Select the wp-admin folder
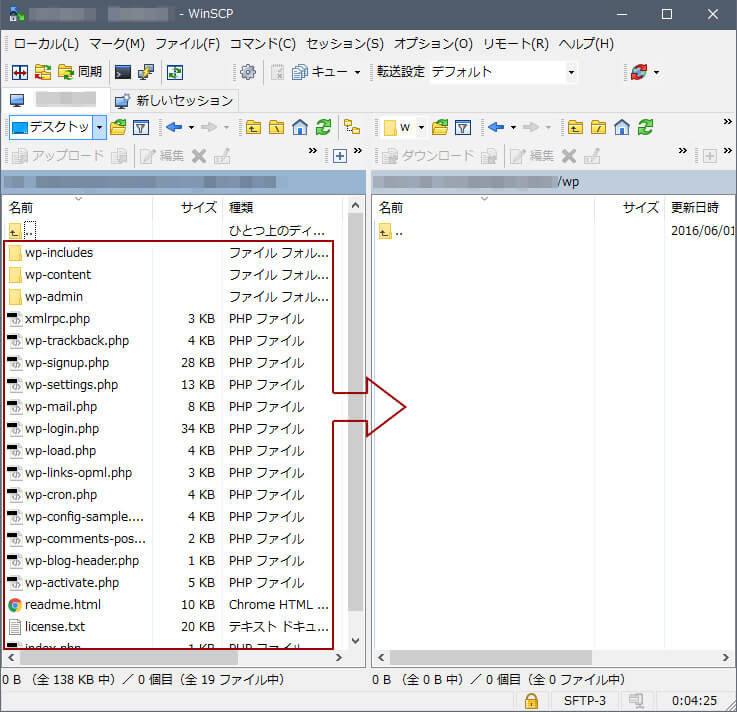Screen dimensions: 737x712 click(54, 297)
